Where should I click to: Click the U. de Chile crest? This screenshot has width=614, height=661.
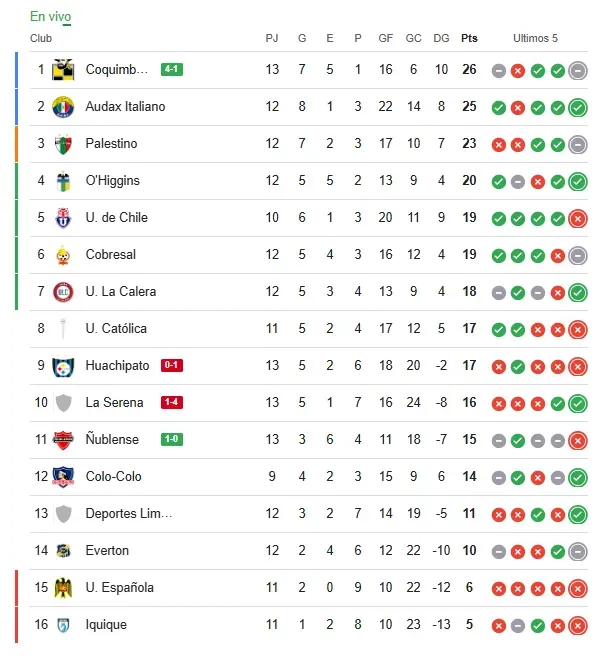pos(63,218)
